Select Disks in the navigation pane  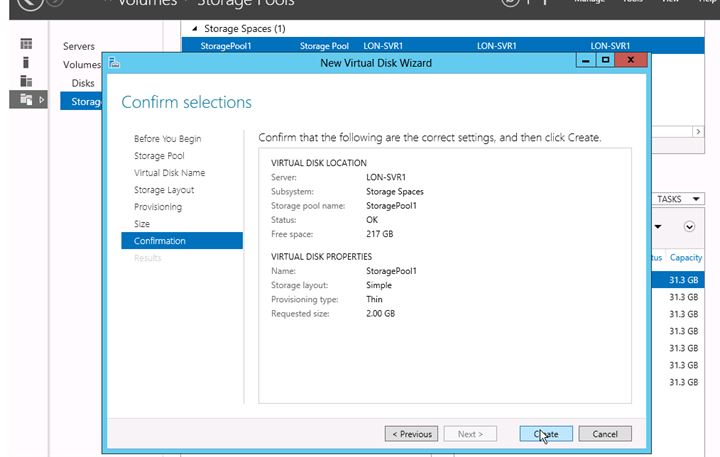(83, 83)
